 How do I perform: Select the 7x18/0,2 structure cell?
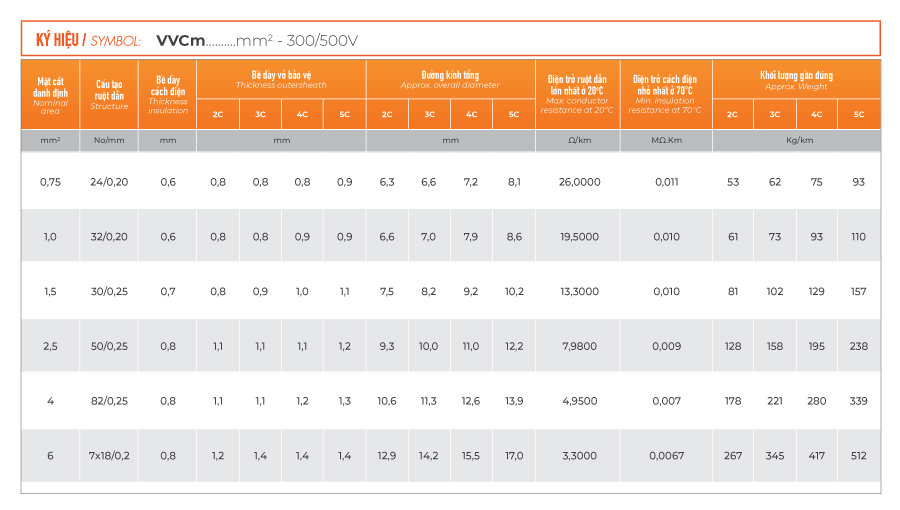click(109, 455)
